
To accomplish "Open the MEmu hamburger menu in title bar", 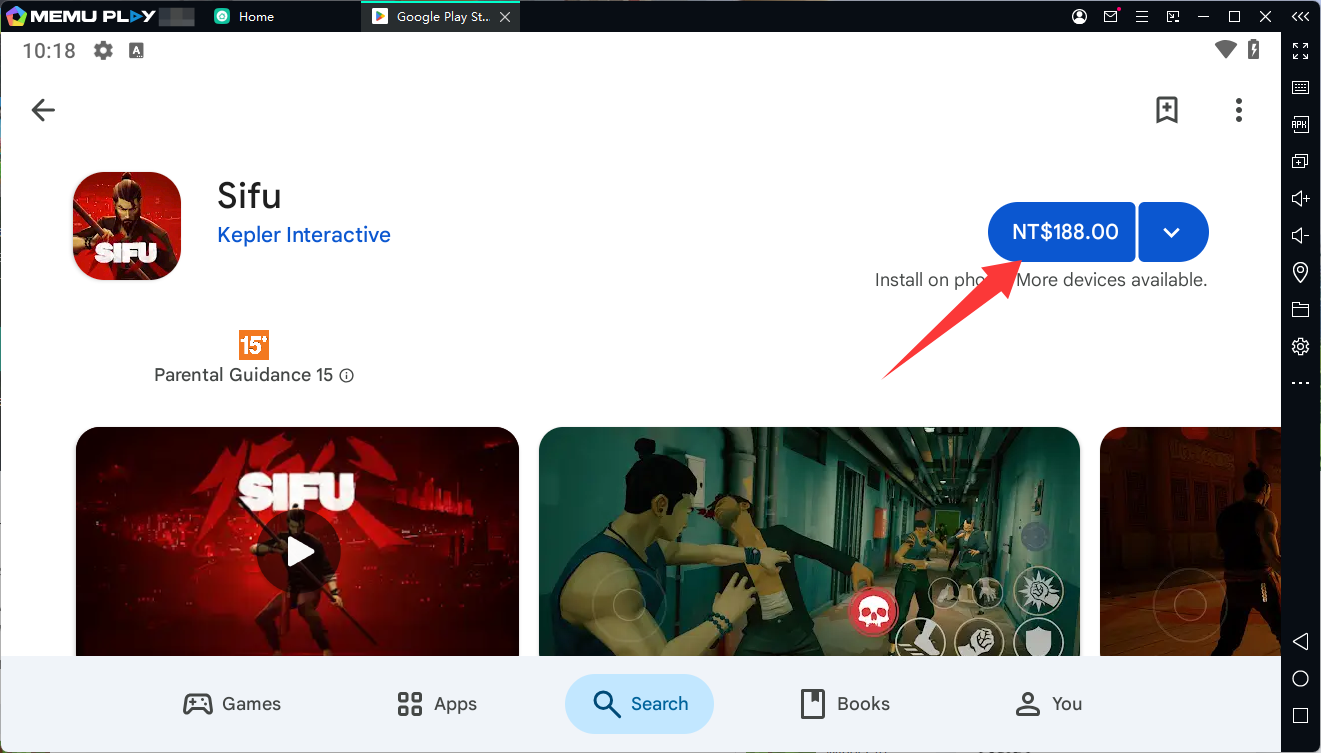I will click(1141, 16).
